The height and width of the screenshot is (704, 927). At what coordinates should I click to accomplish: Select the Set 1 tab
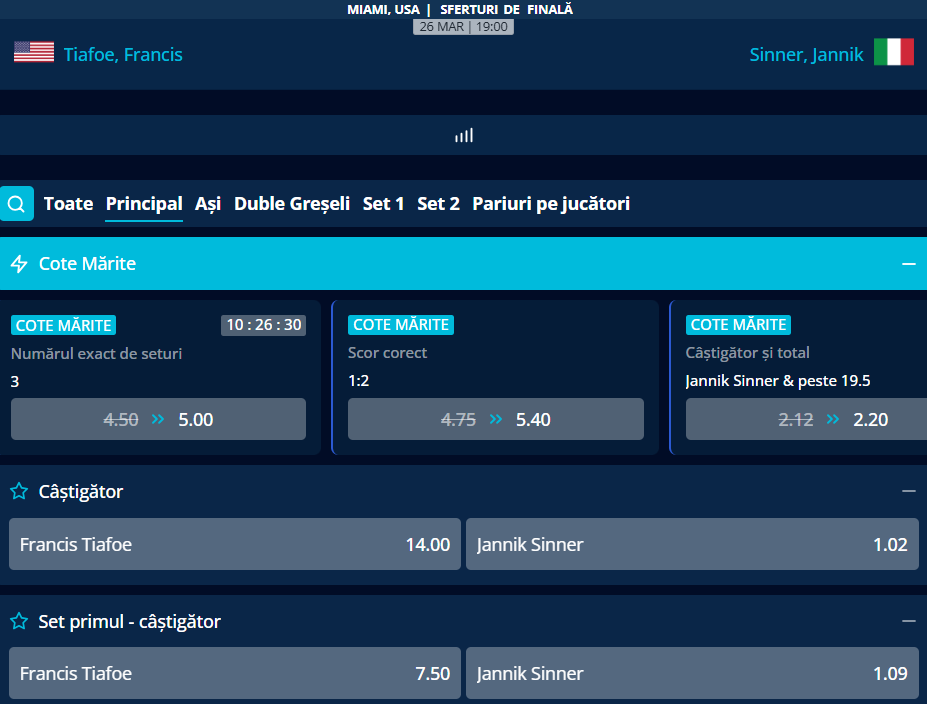[383, 204]
